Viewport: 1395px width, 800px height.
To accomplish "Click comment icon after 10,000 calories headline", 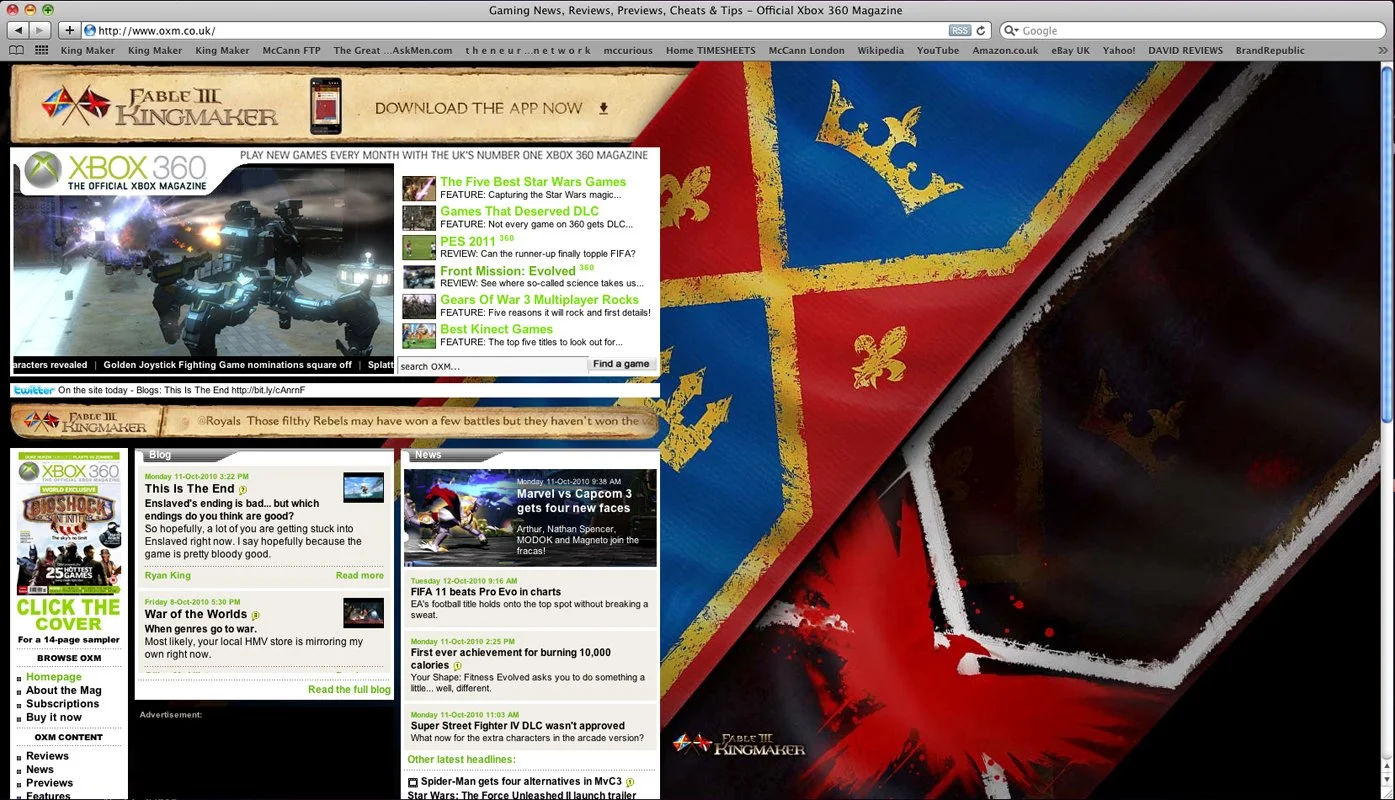I will click(458, 666).
